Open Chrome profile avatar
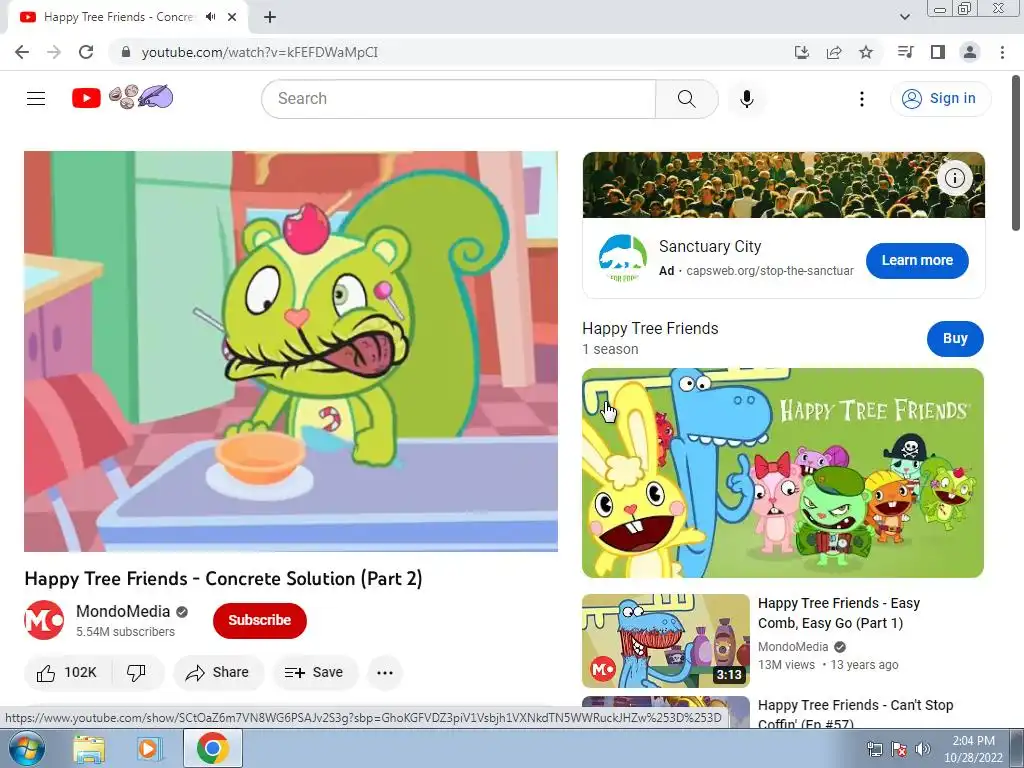Viewport: 1024px width, 768px height. tap(970, 52)
